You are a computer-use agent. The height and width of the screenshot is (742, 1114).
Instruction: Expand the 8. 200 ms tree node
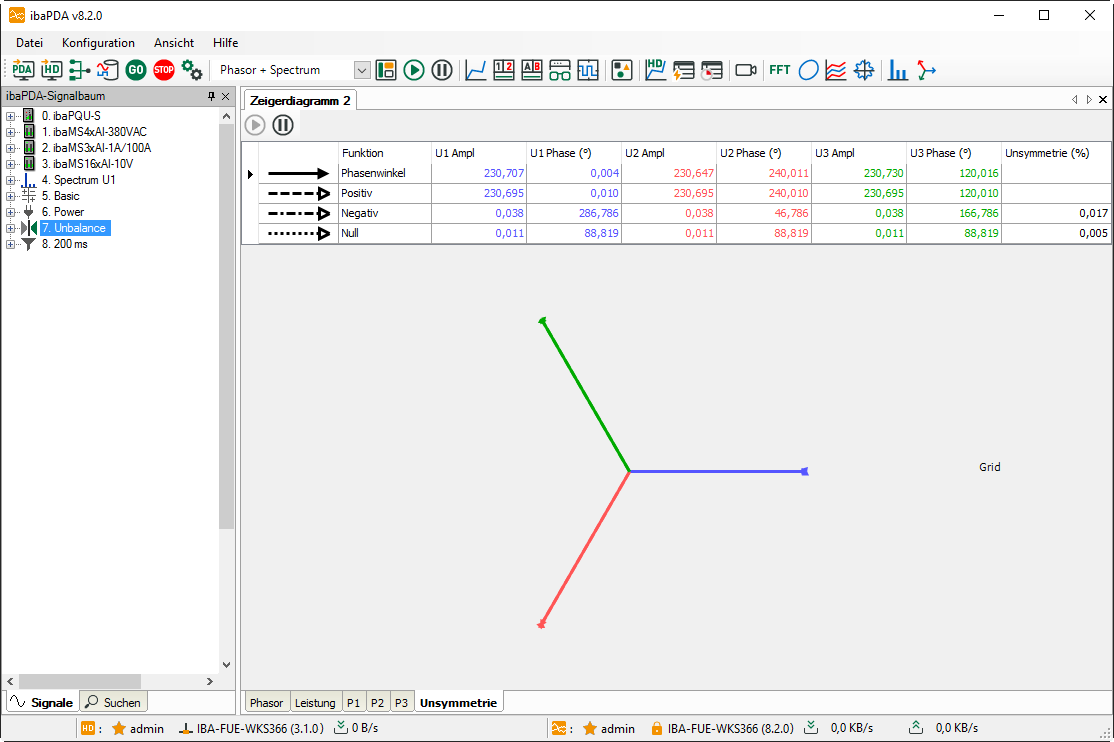click(x=10, y=244)
